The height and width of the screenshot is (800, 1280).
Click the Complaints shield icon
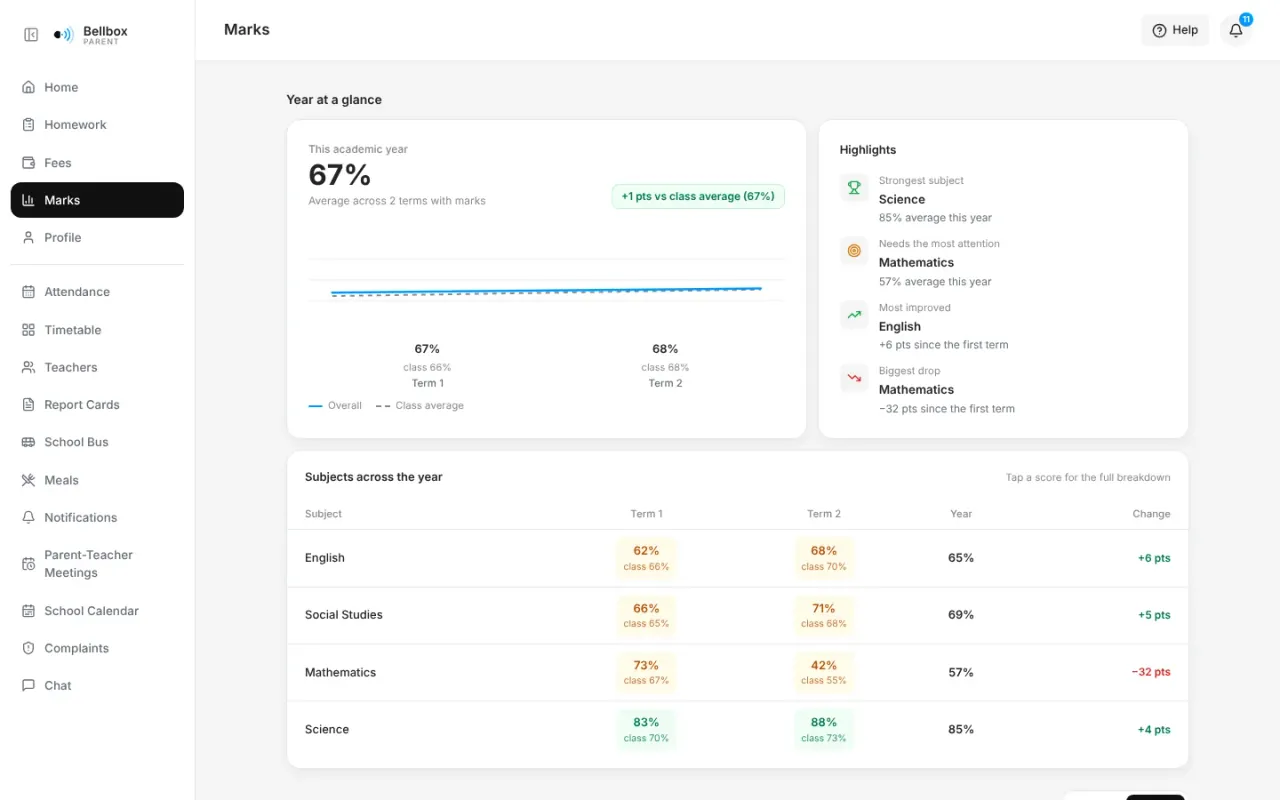[28, 648]
